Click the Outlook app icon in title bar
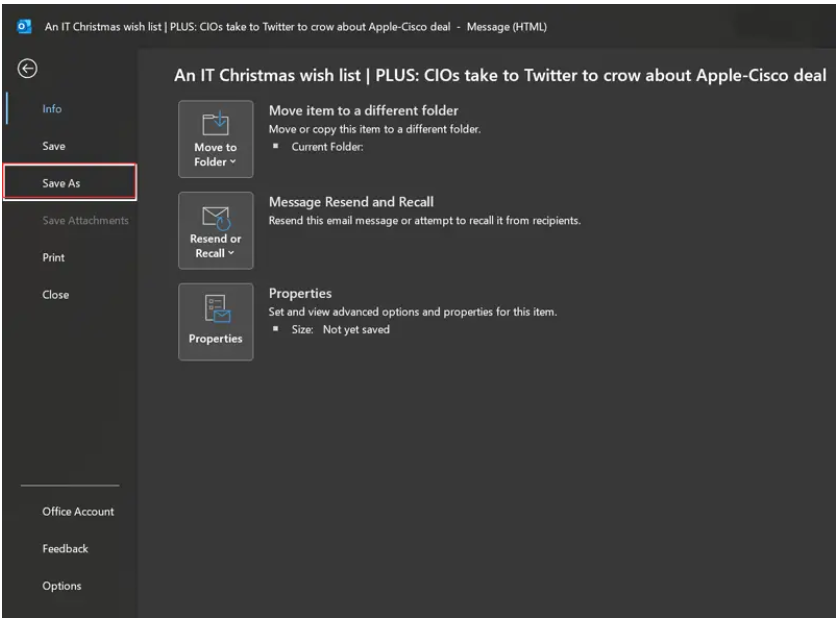The width and height of the screenshot is (838, 622). pos(25,26)
